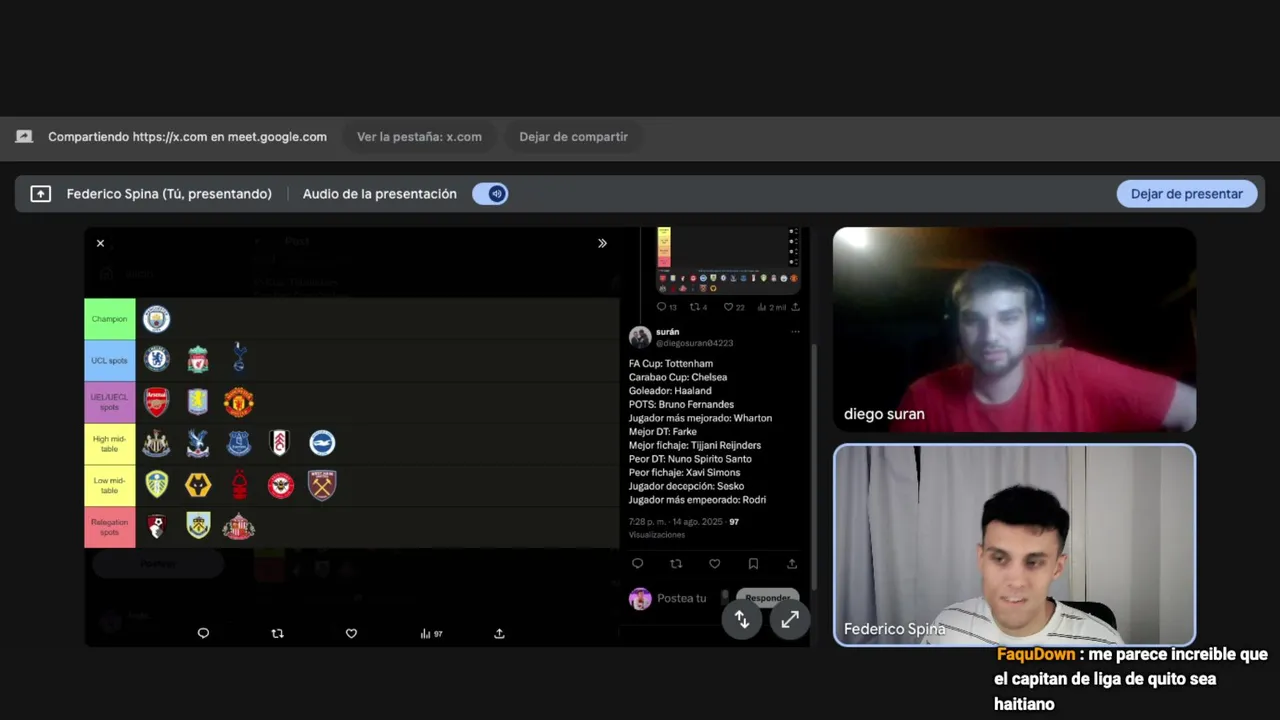
Task: Click repost icon under the image viewer
Action: tap(277, 633)
